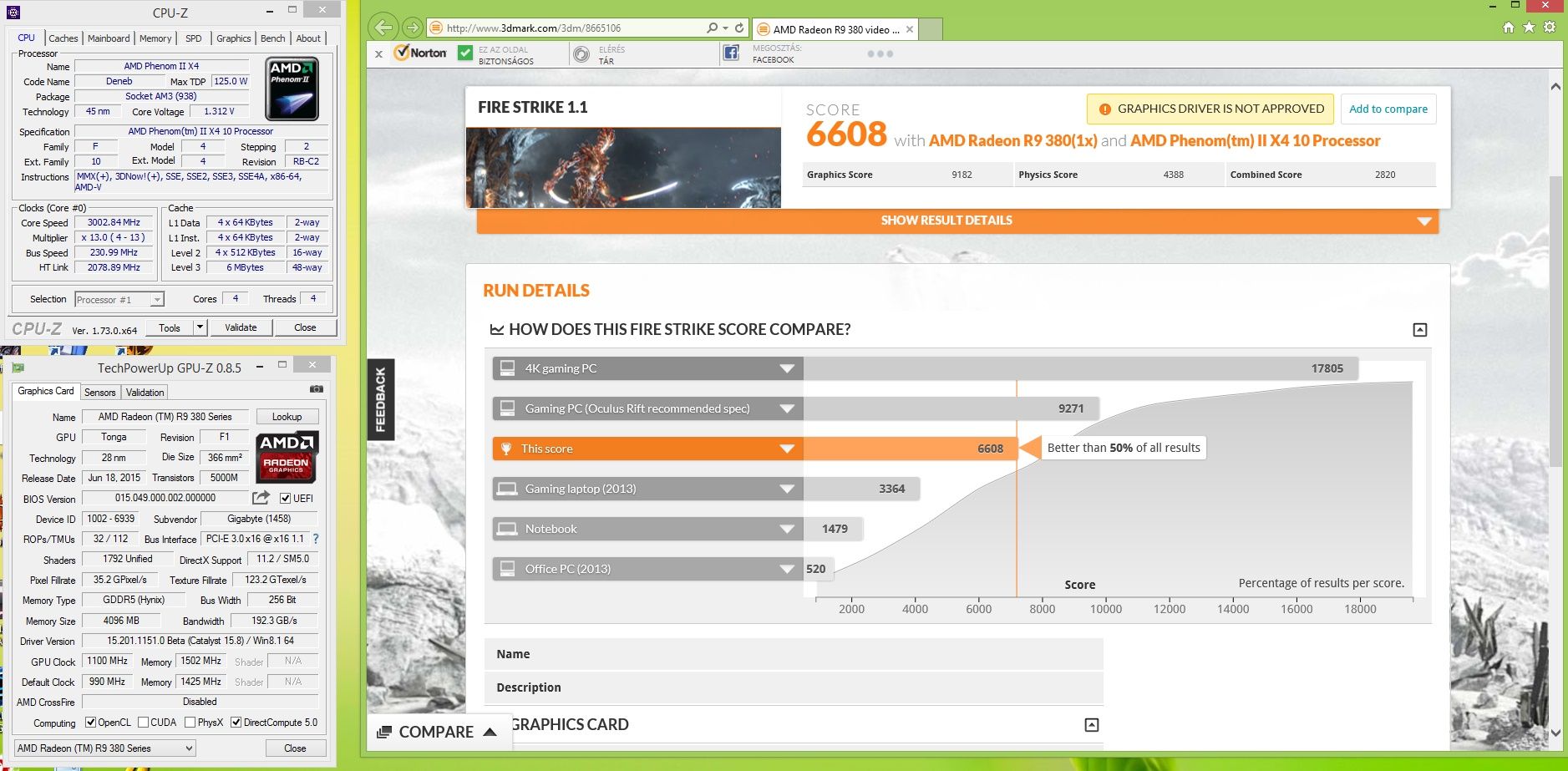Toggle the PhysX checkbox
Viewport: 1568px width, 771px height.
point(190,723)
